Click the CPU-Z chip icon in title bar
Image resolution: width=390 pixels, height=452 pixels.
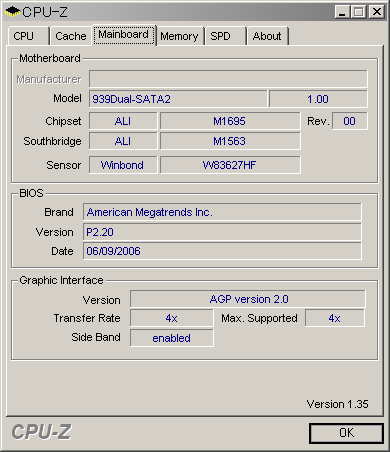point(13,12)
